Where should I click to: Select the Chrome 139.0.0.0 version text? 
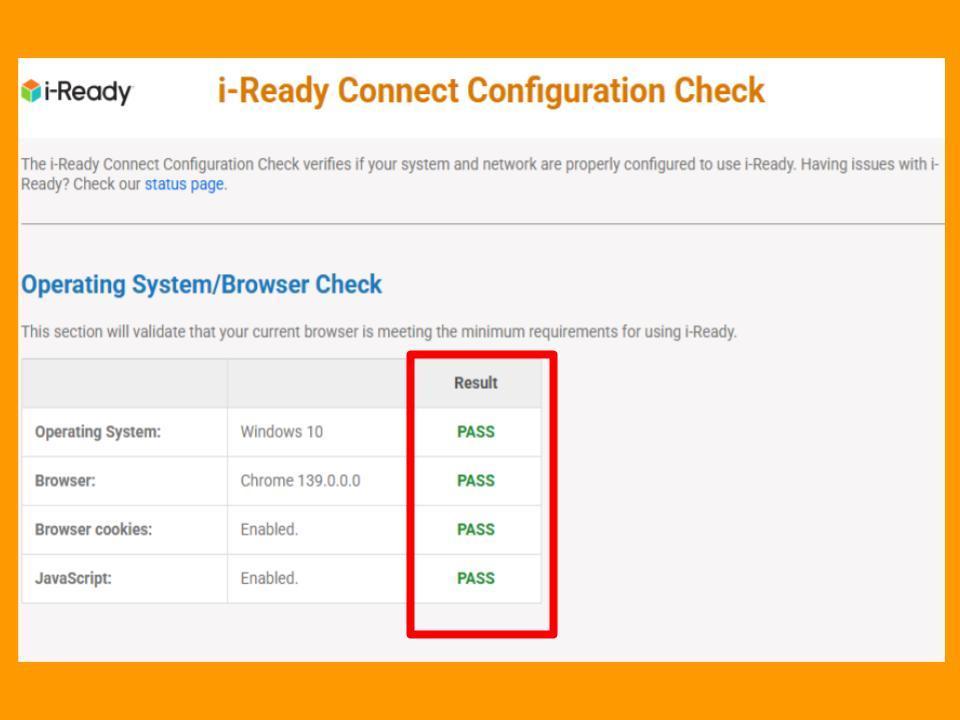coord(300,481)
